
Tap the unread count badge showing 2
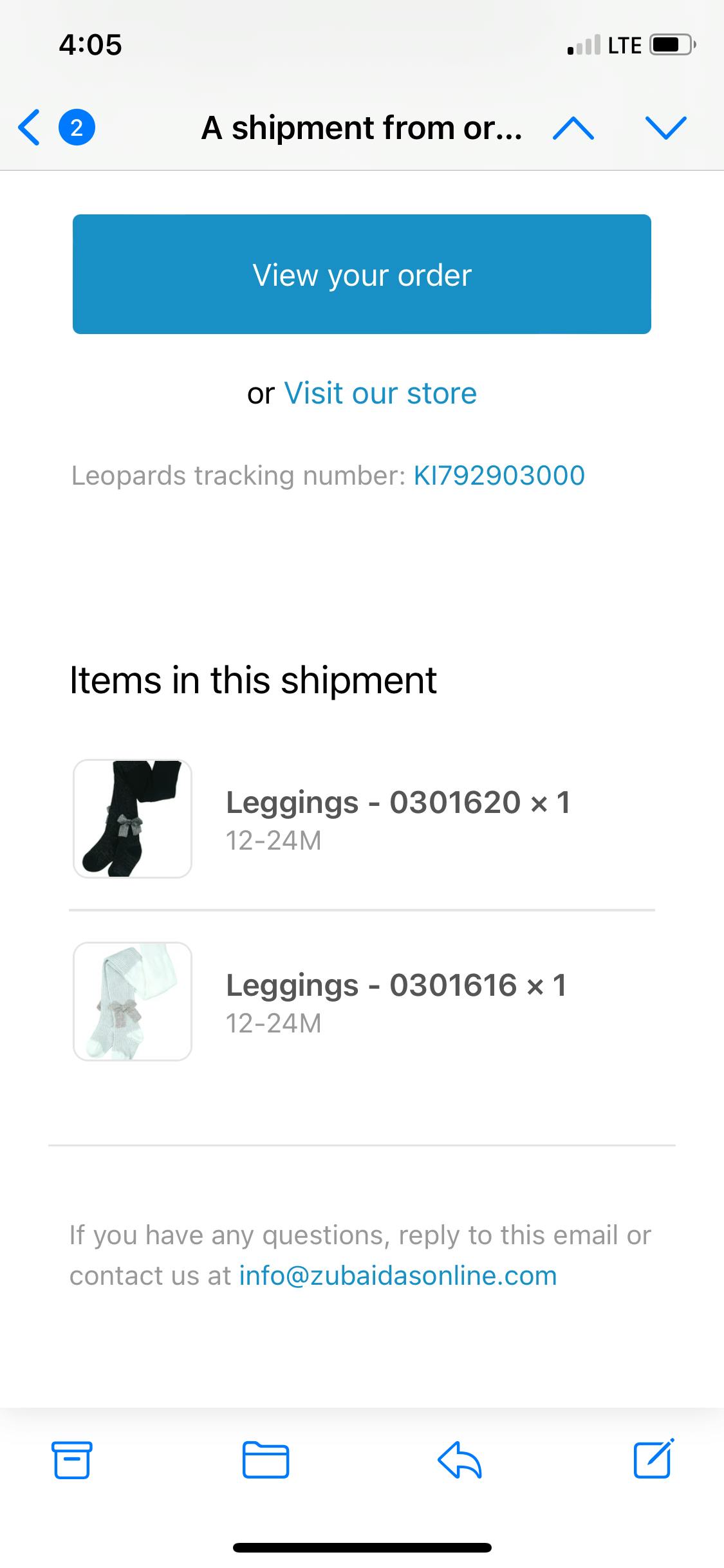pos(77,127)
